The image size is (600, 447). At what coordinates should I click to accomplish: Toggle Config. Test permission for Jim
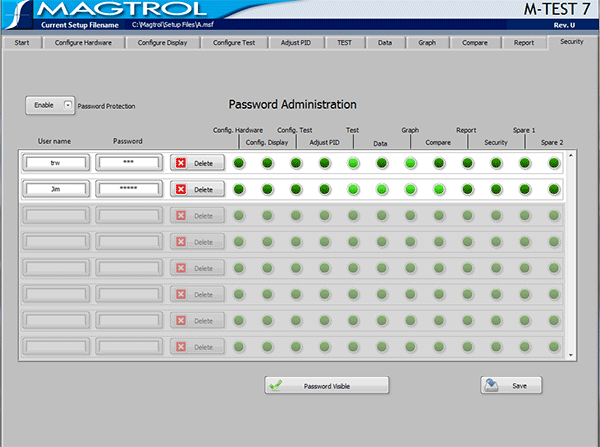tap(296, 189)
